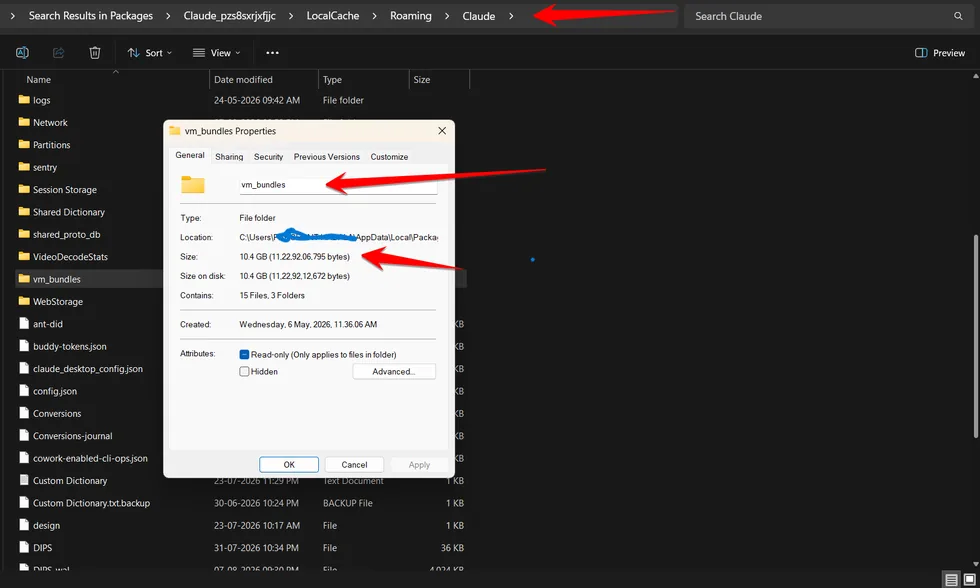Go to Search Results in Packages breadcrumb
This screenshot has width=980, height=588.
[x=91, y=16]
